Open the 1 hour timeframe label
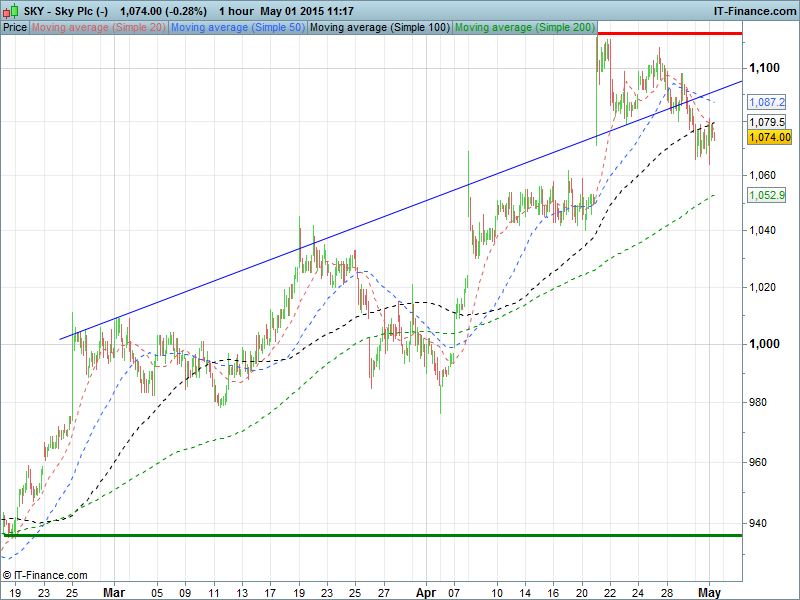 (236, 10)
